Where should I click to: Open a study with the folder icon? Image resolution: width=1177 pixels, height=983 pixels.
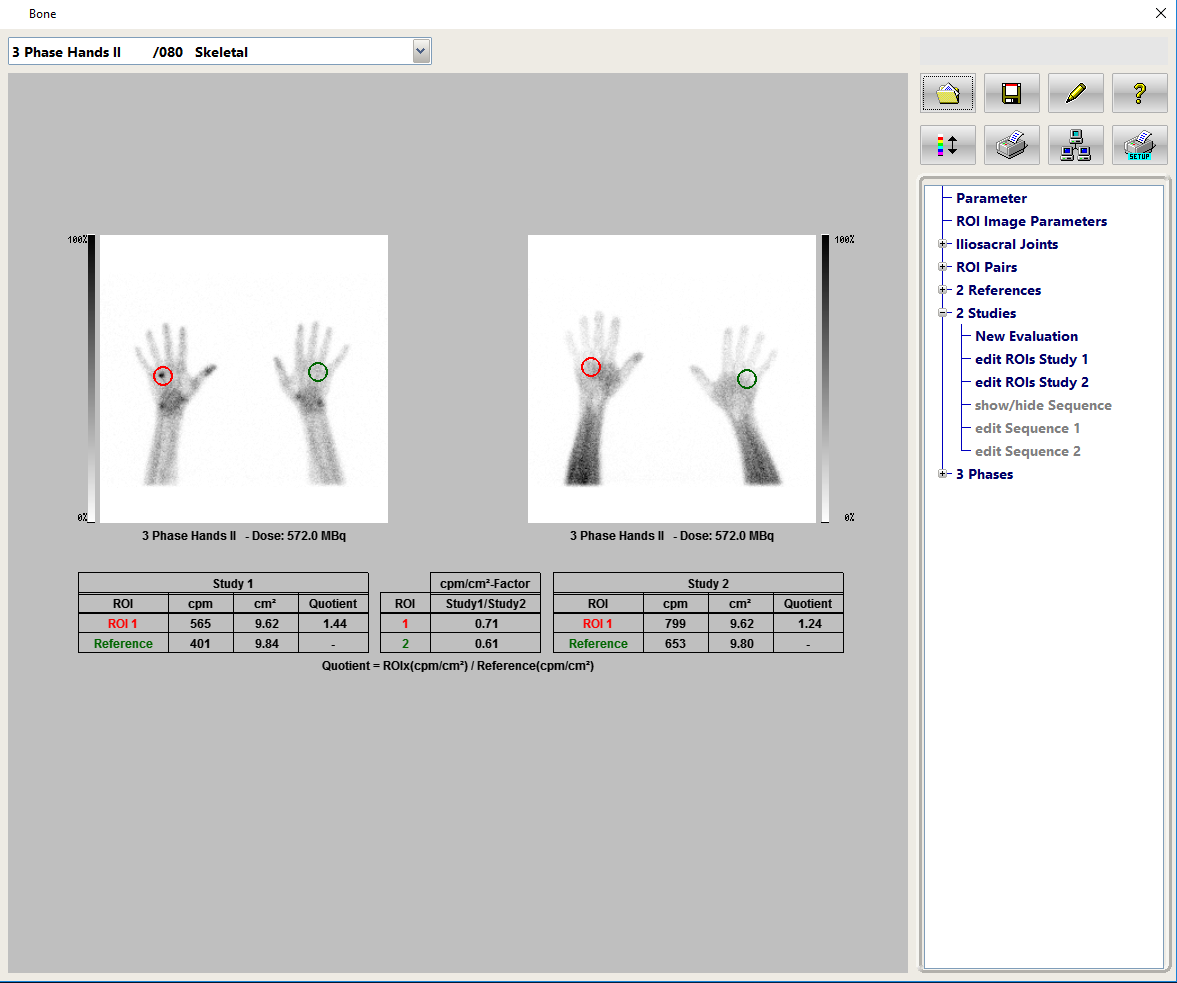[x=947, y=94]
